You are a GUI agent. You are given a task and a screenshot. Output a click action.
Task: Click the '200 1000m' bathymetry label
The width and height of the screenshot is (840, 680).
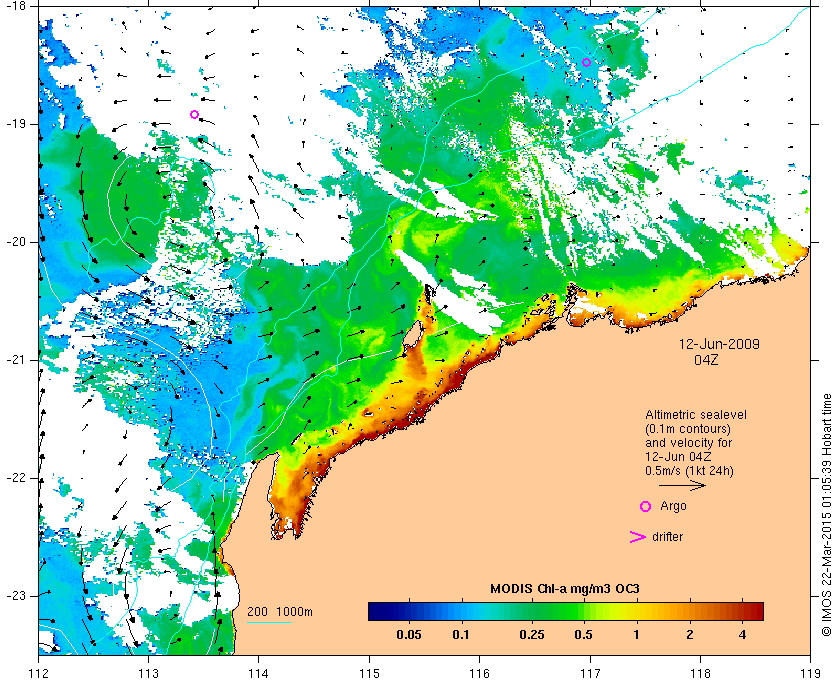pyautogui.click(x=280, y=612)
